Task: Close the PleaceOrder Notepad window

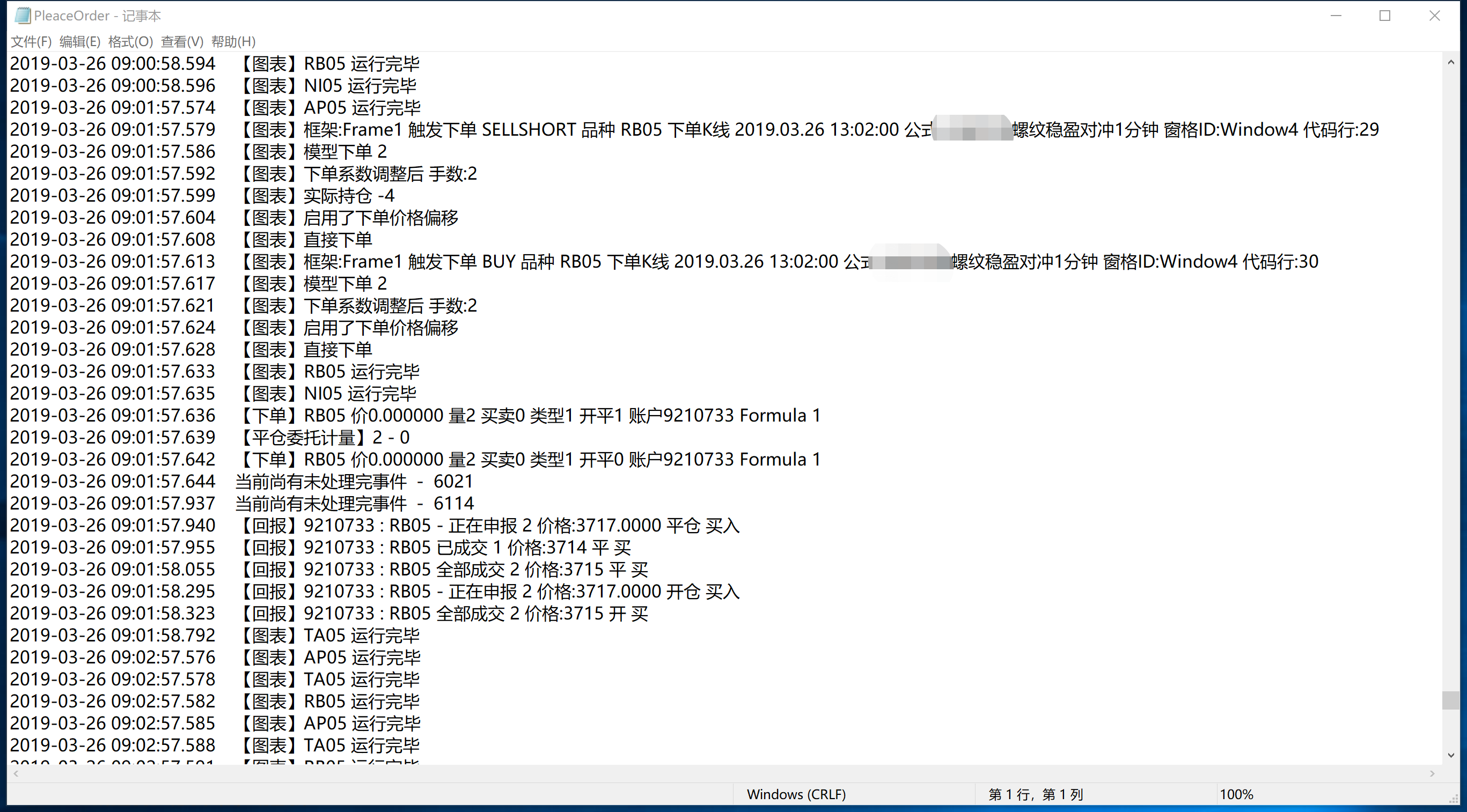Action: [1435, 16]
